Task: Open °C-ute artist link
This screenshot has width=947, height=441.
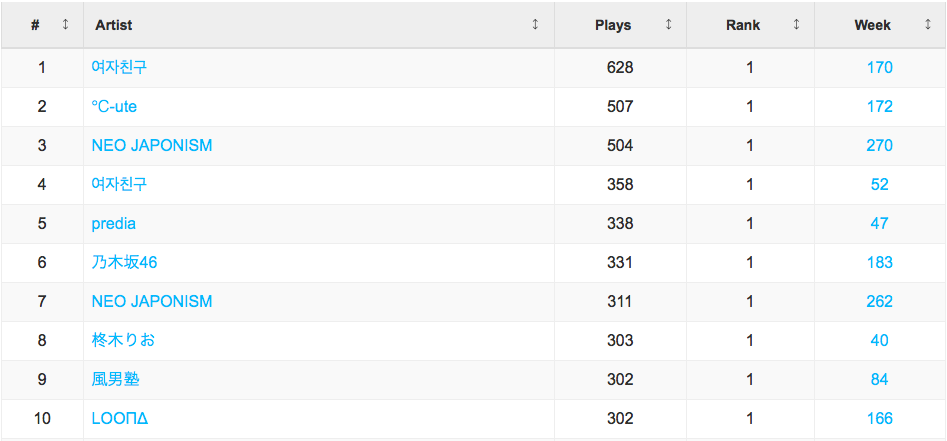Action: coord(114,106)
